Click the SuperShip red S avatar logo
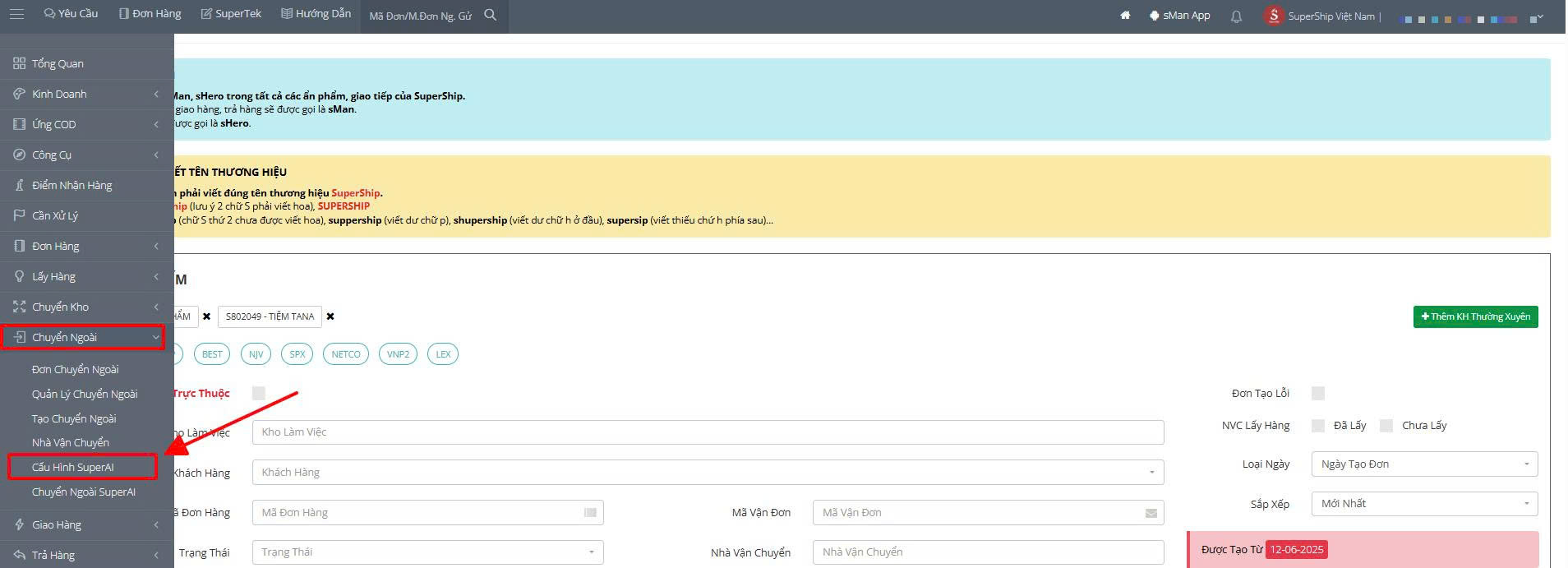Image resolution: width=1568 pixels, height=568 pixels. [x=1274, y=16]
